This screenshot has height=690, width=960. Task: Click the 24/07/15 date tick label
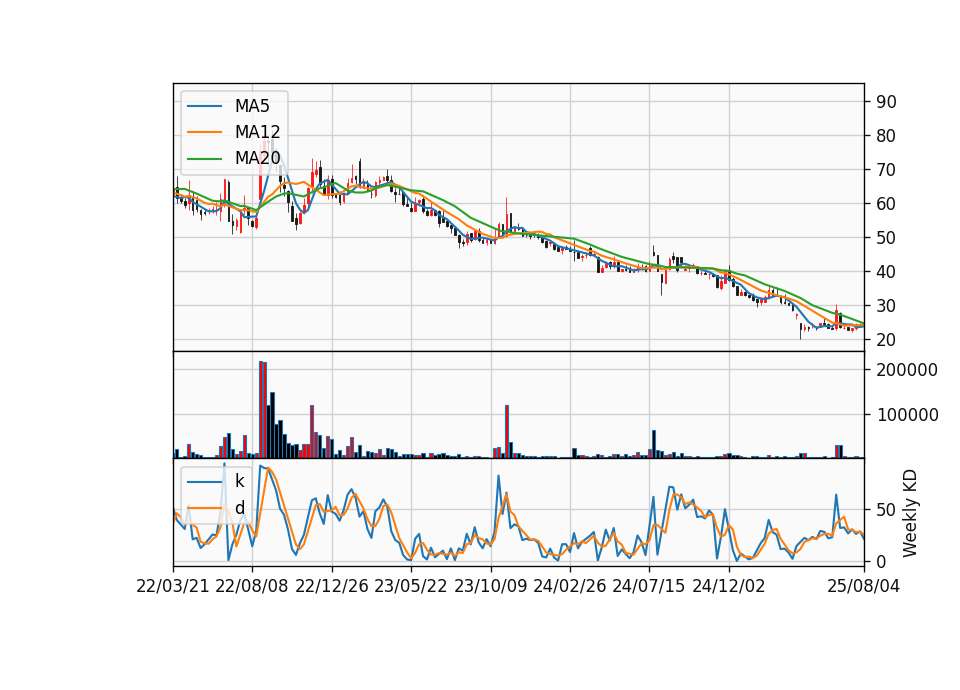click(649, 586)
